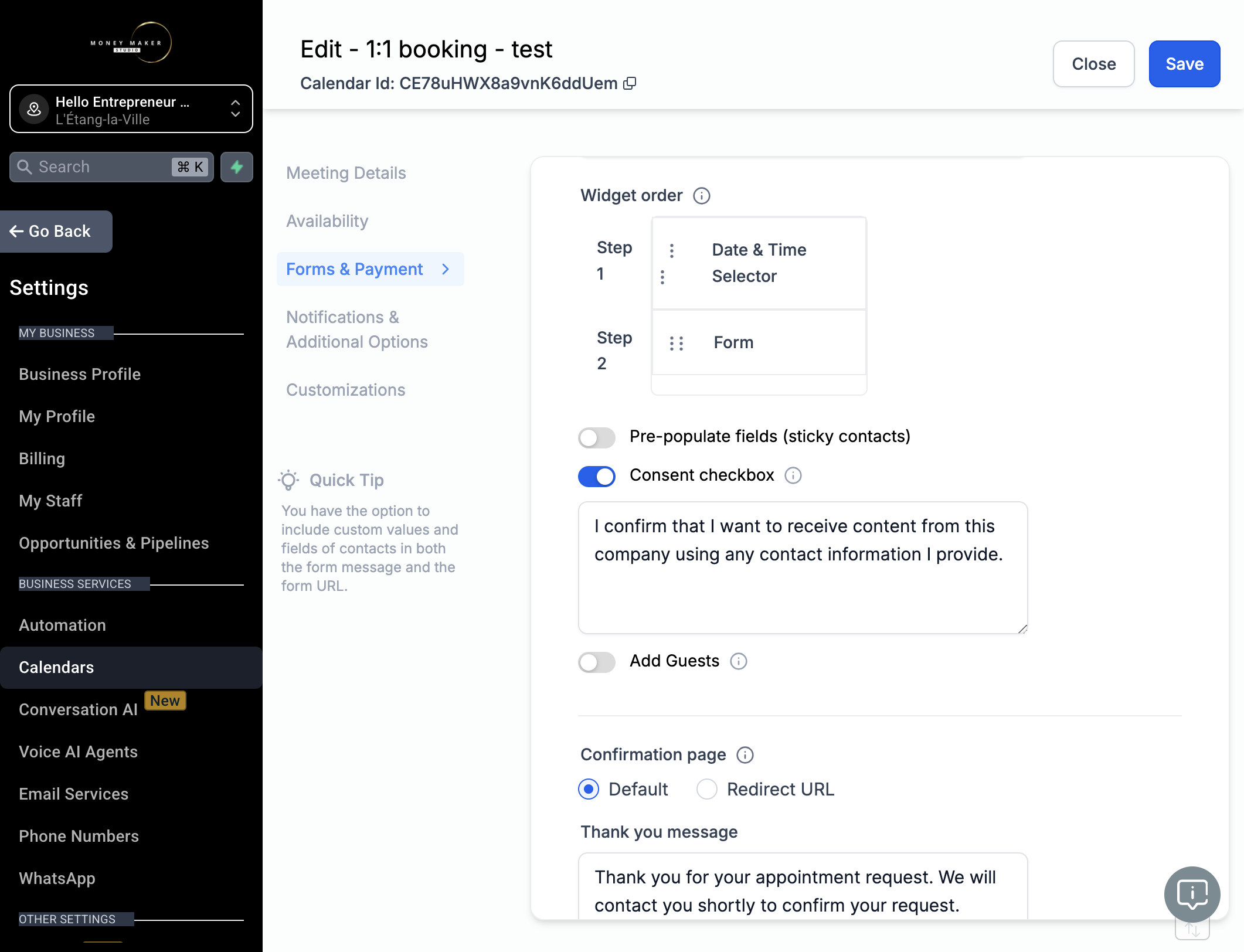Open the help chat bubble widget
This screenshot has height=952, width=1244.
point(1192,894)
